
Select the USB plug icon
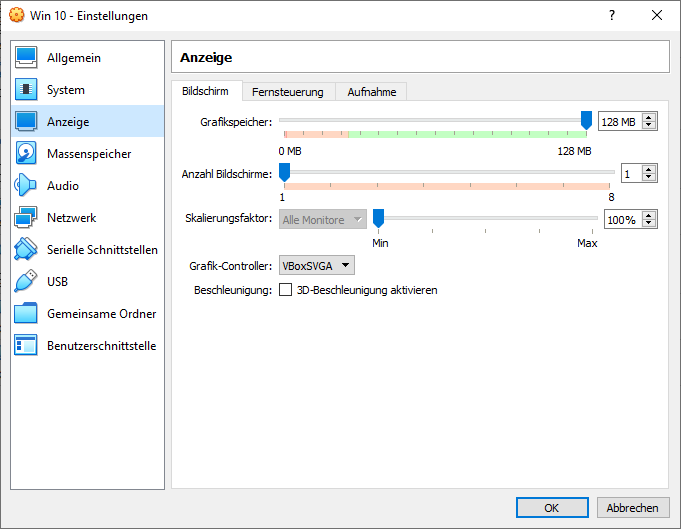26,281
